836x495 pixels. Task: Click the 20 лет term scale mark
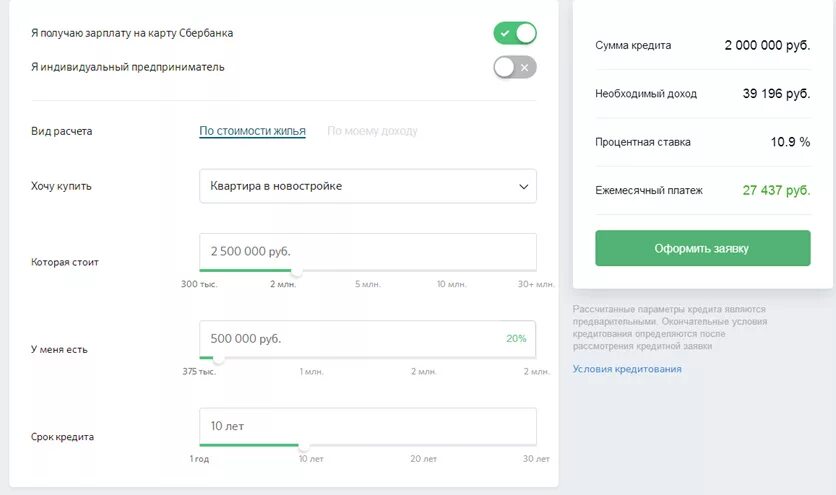[423, 459]
